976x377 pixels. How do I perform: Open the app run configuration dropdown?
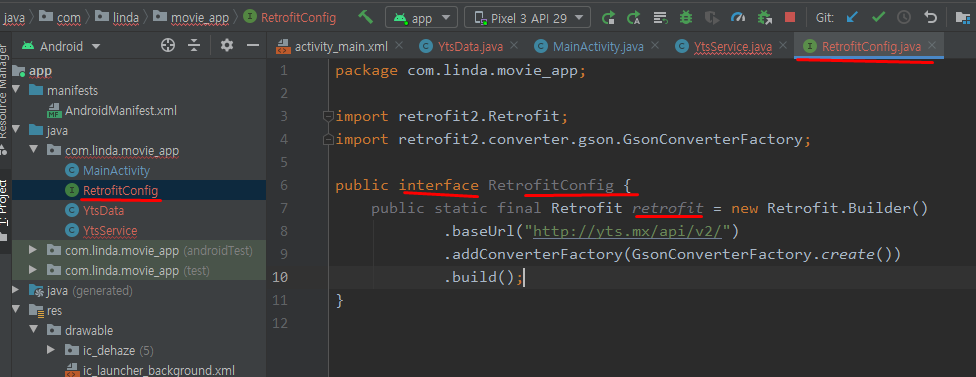point(421,17)
